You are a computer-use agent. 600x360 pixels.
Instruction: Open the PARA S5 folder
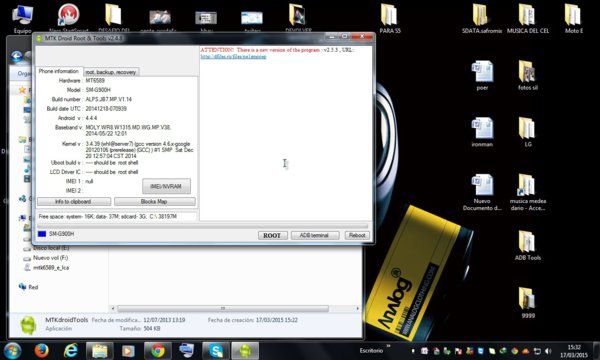click(390, 18)
